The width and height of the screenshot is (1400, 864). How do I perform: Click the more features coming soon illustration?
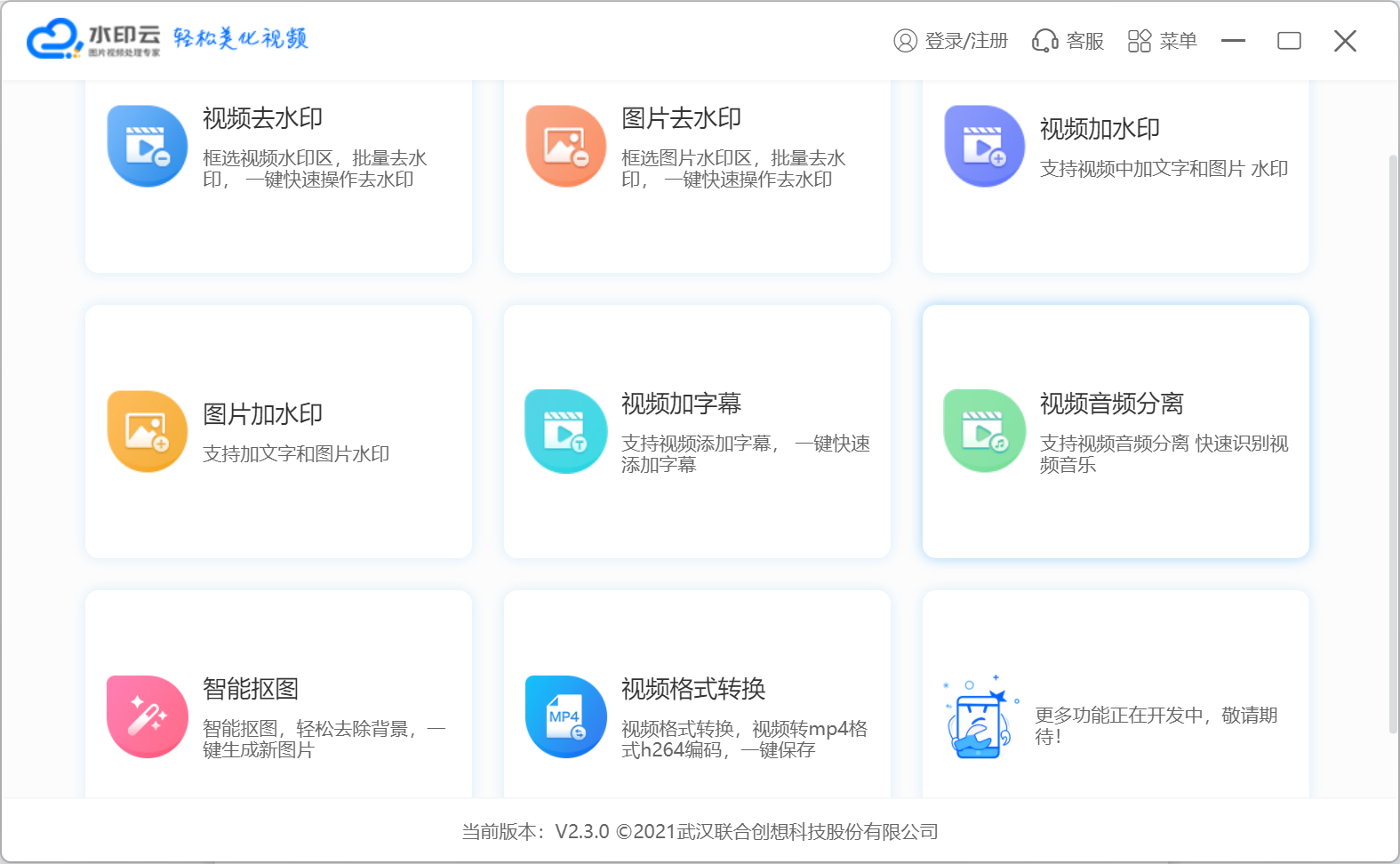pos(980,718)
